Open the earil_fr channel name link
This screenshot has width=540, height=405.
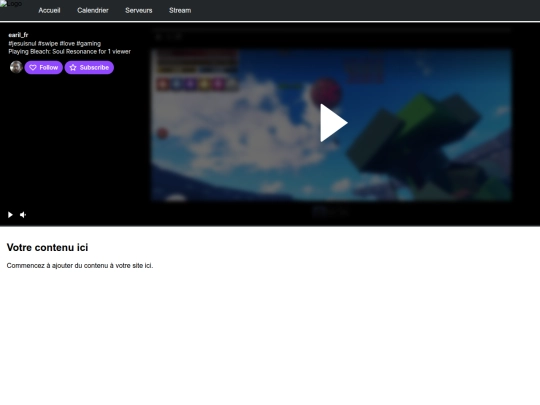click(18, 35)
